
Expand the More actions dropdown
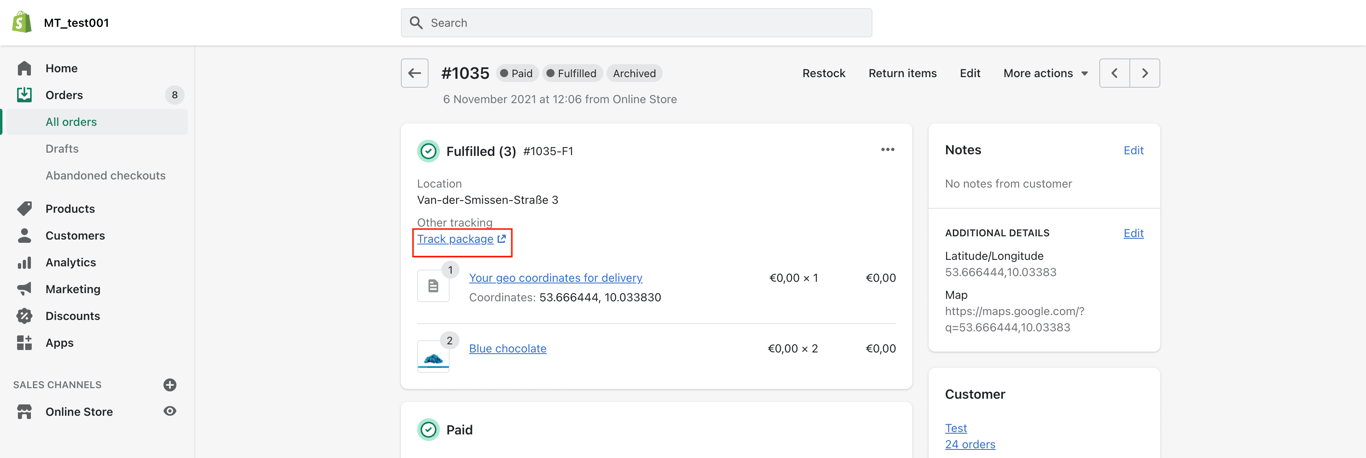(x=1046, y=73)
